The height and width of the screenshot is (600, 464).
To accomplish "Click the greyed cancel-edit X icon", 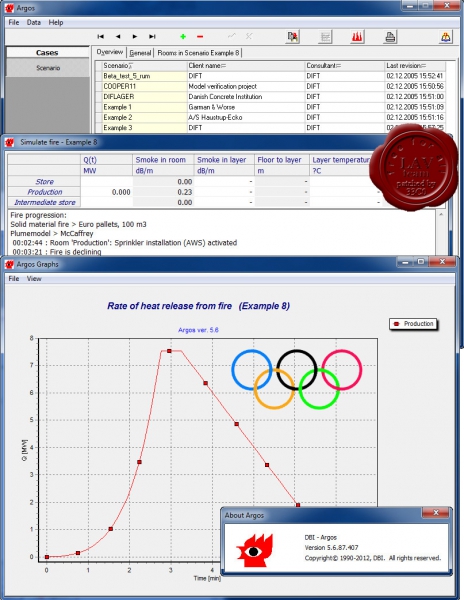I will click(249, 36).
